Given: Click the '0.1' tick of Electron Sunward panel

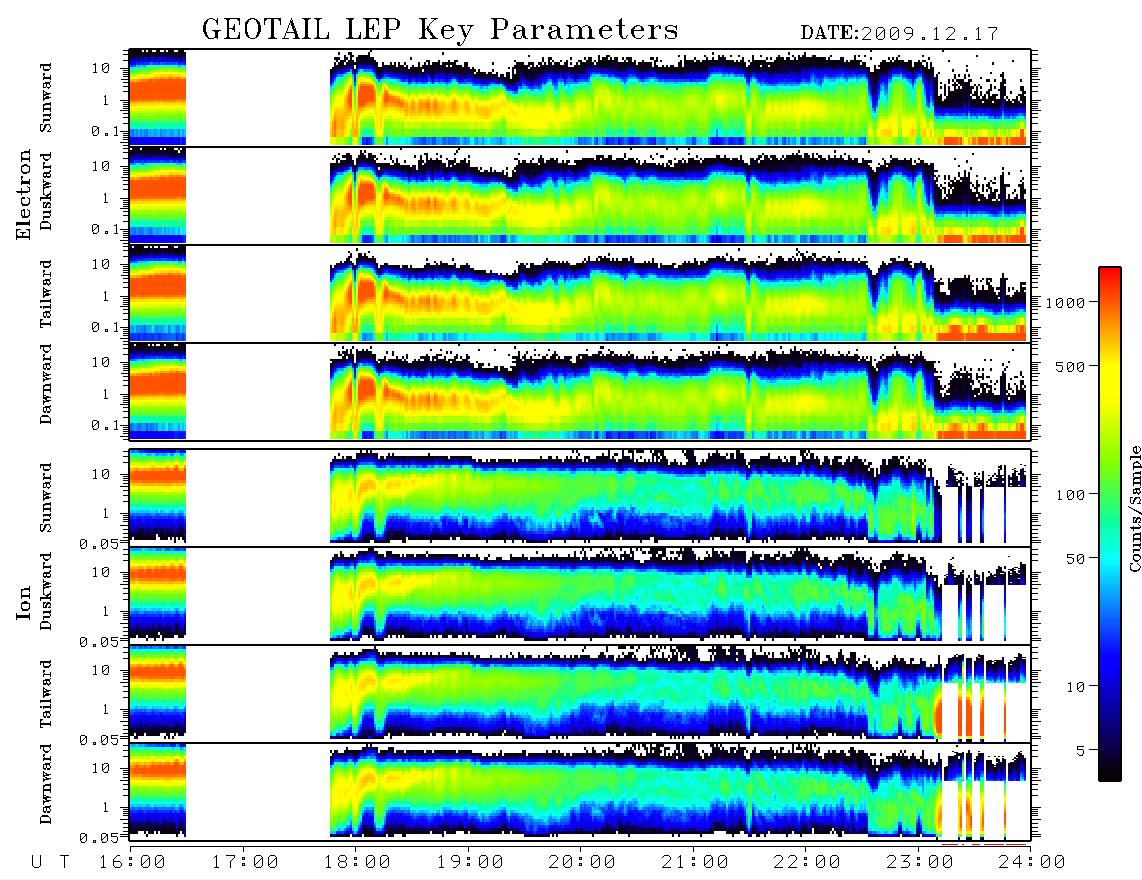Looking at the screenshot, I should click(x=106, y=131).
